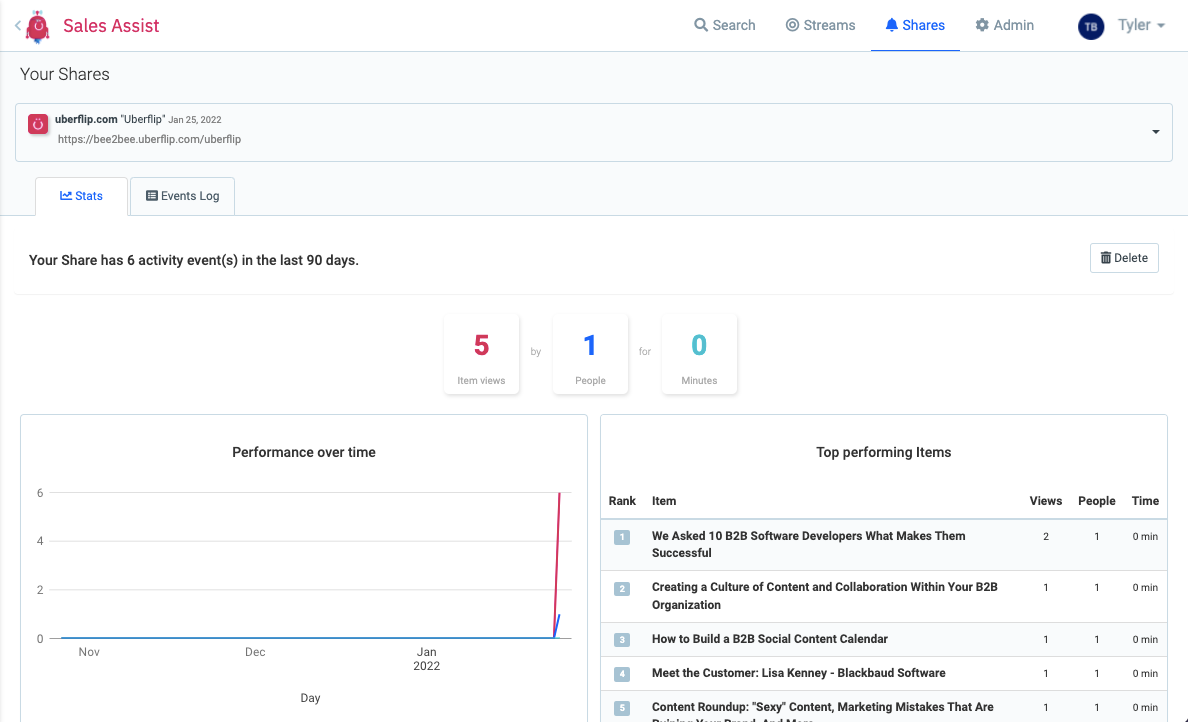The image size is (1188, 722).
Task: Click the Item column header
Action: click(x=664, y=501)
